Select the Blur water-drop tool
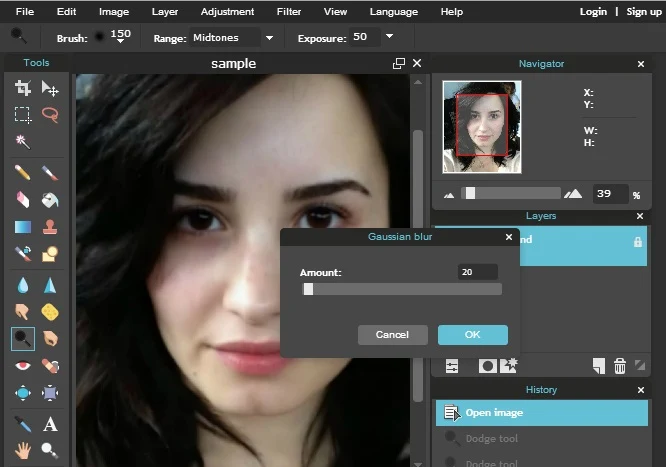This screenshot has height=467, width=666. pyautogui.click(x=23, y=285)
